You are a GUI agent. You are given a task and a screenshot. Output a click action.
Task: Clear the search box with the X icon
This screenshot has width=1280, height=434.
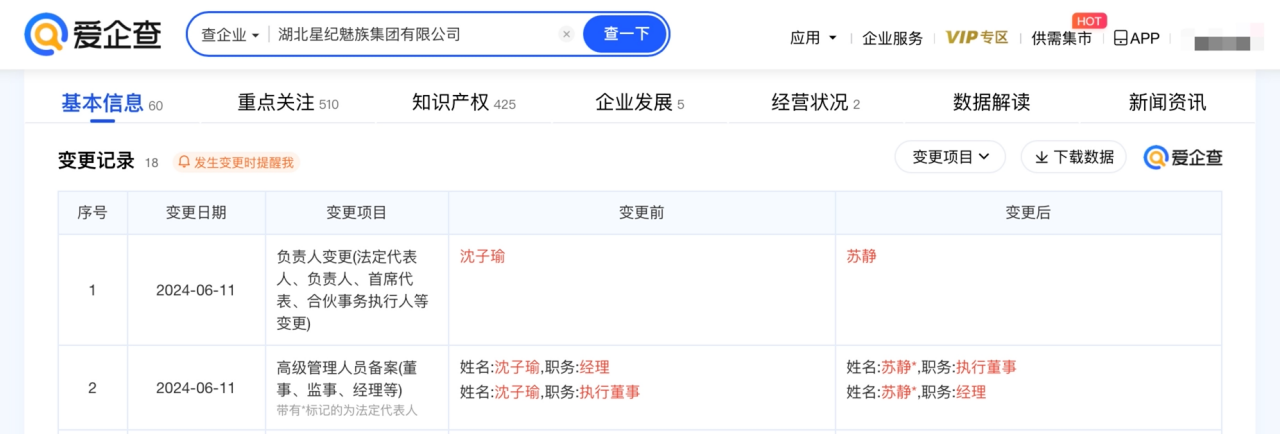[x=566, y=34]
